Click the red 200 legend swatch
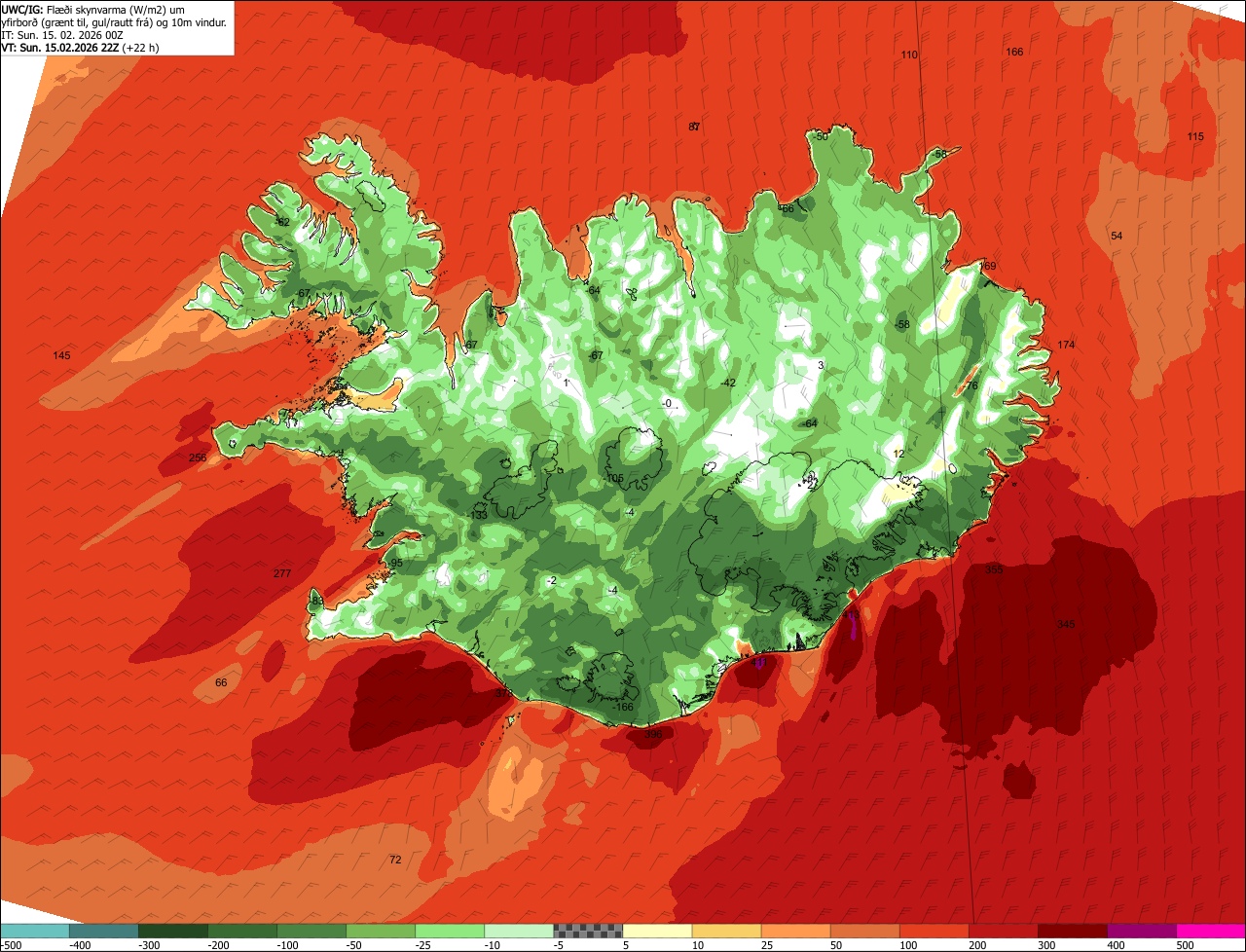Screen dimensions: 1246x952 pyautogui.click(x=1003, y=931)
